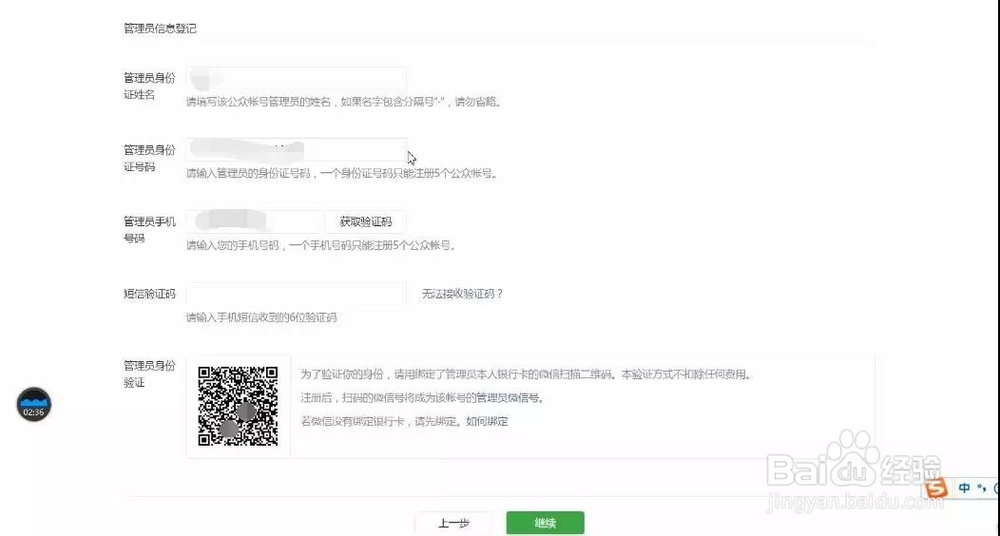Click the 上一步 button
Image resolution: width=1000 pixels, height=536 pixels.
[x=453, y=523]
